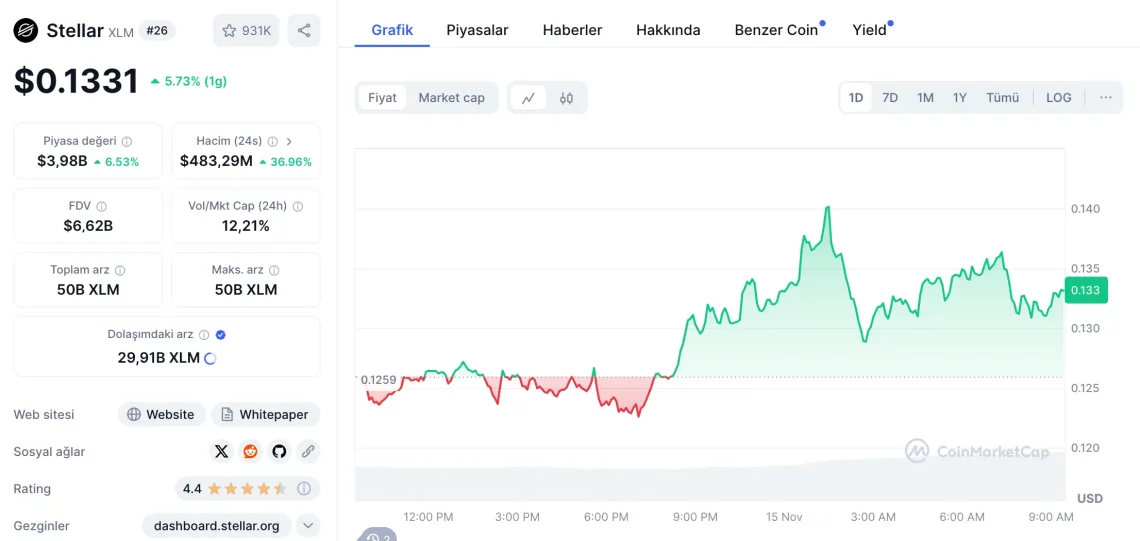Toggle chart to Fiyat (price)
Viewport: 1140px width, 541px height.
pyautogui.click(x=382, y=98)
